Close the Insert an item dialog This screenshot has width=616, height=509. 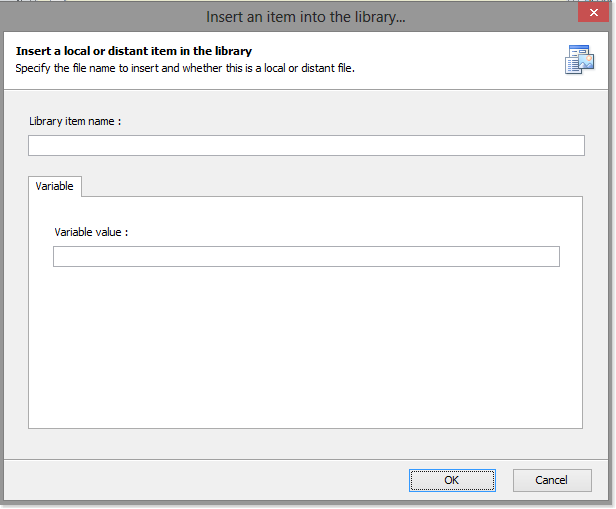point(594,13)
